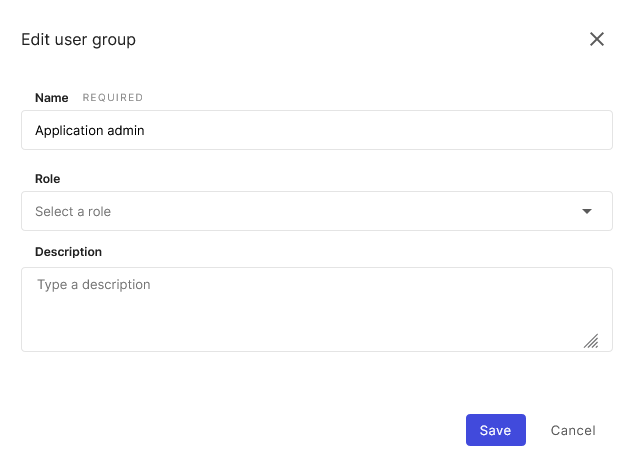Cancel editing the user group
Screen dimensions: 632x468
click(x=573, y=430)
